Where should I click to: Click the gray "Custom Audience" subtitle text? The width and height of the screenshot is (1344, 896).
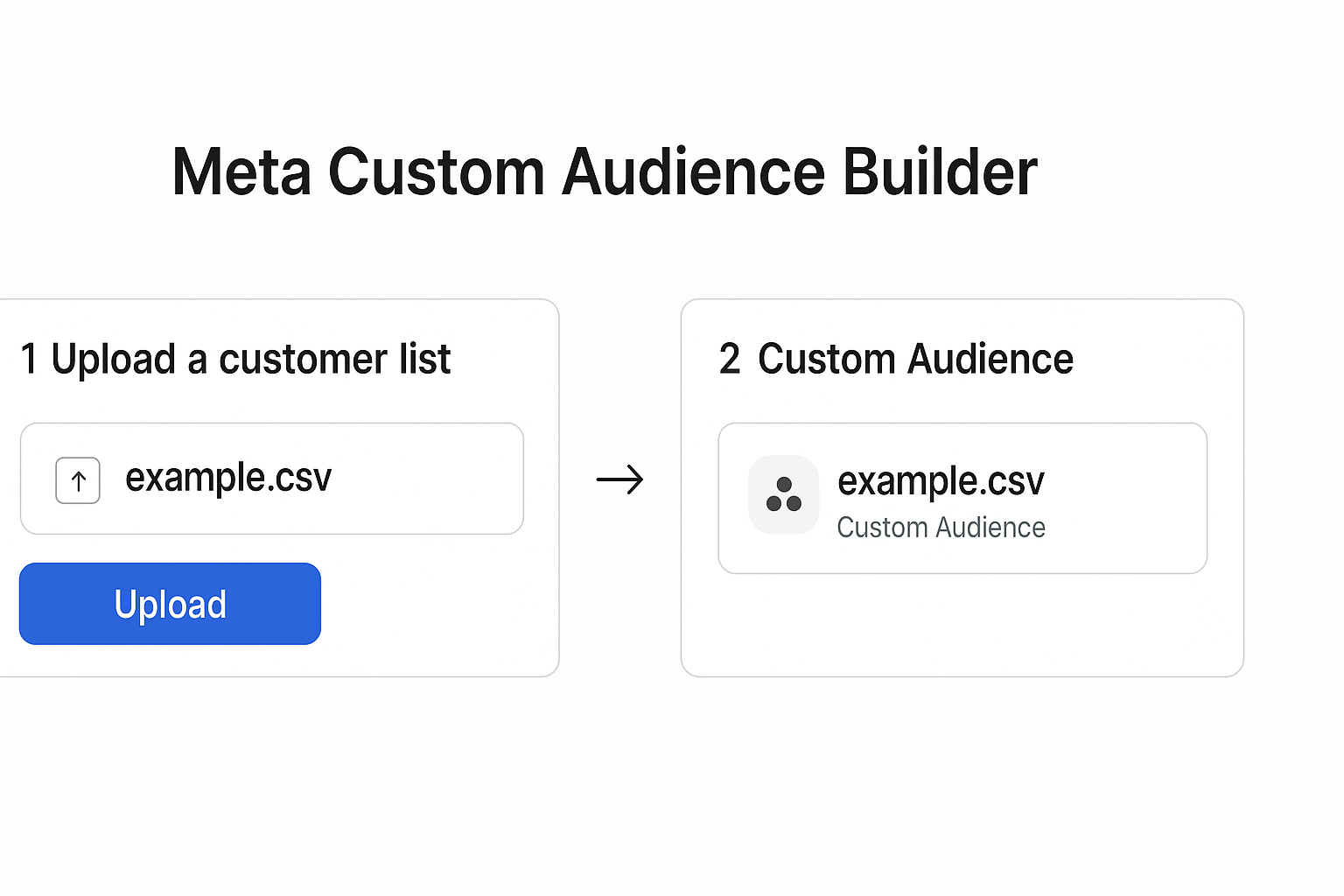pyautogui.click(x=941, y=528)
